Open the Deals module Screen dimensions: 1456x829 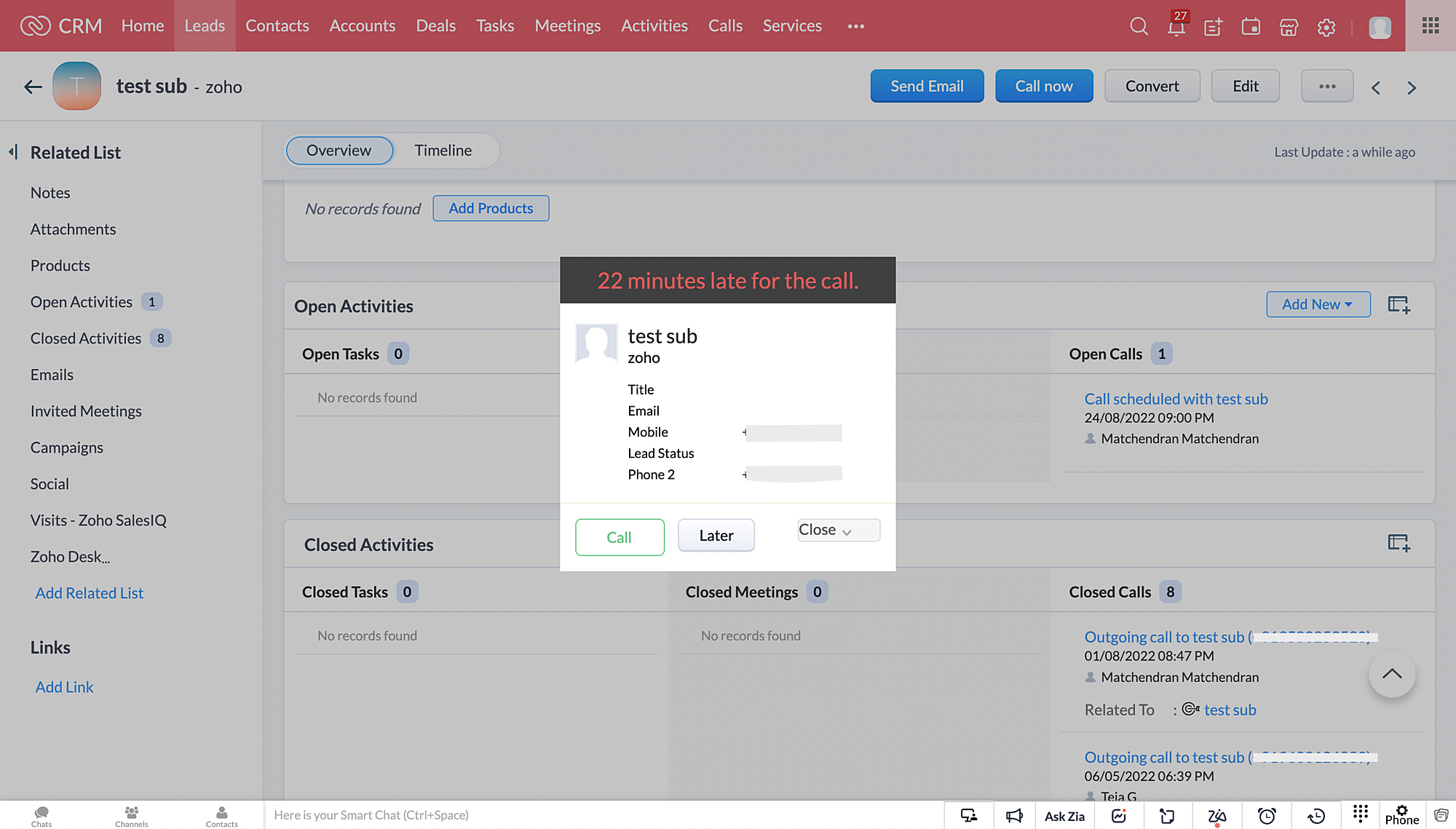tap(435, 25)
